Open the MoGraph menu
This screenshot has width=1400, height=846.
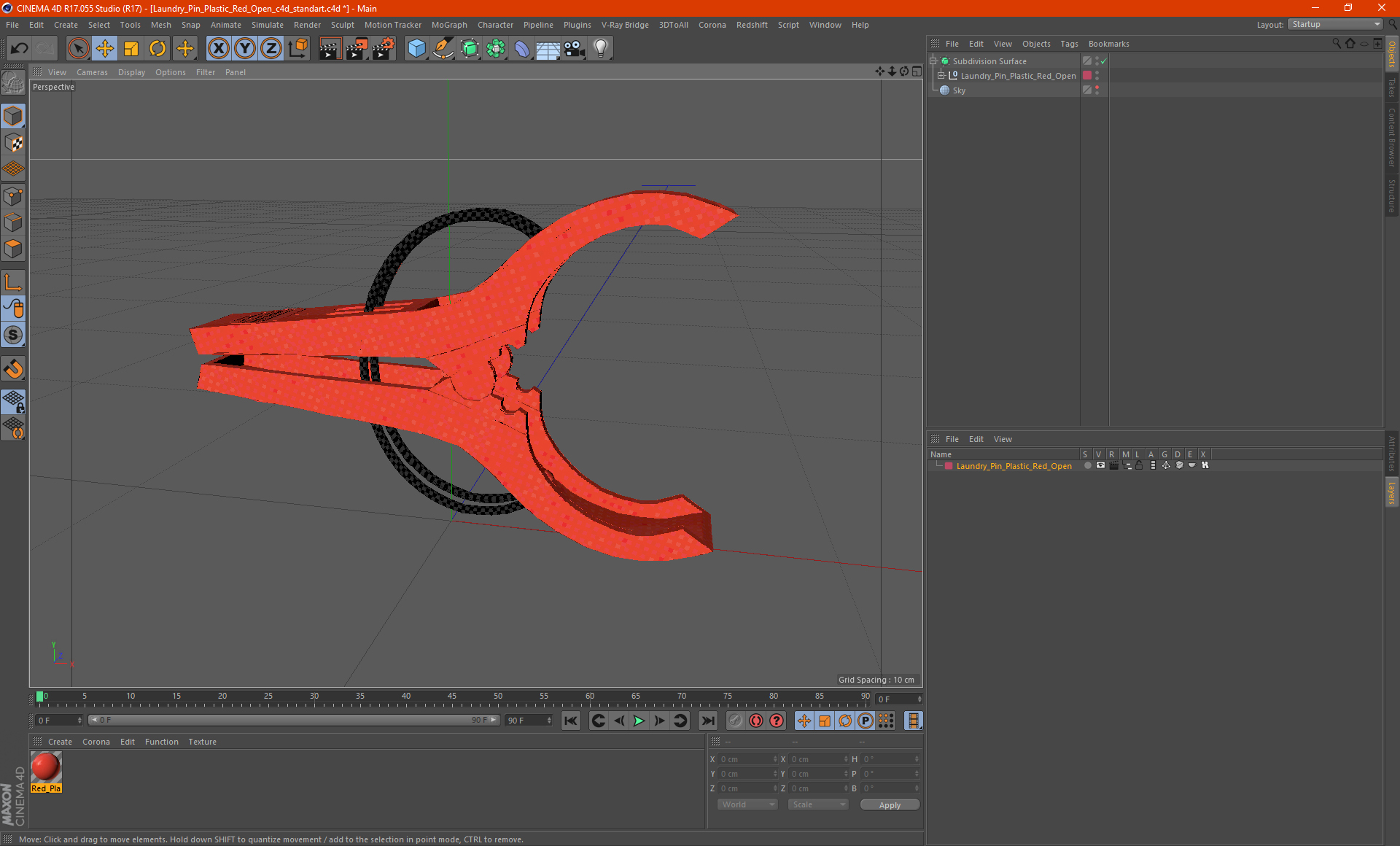tap(448, 25)
